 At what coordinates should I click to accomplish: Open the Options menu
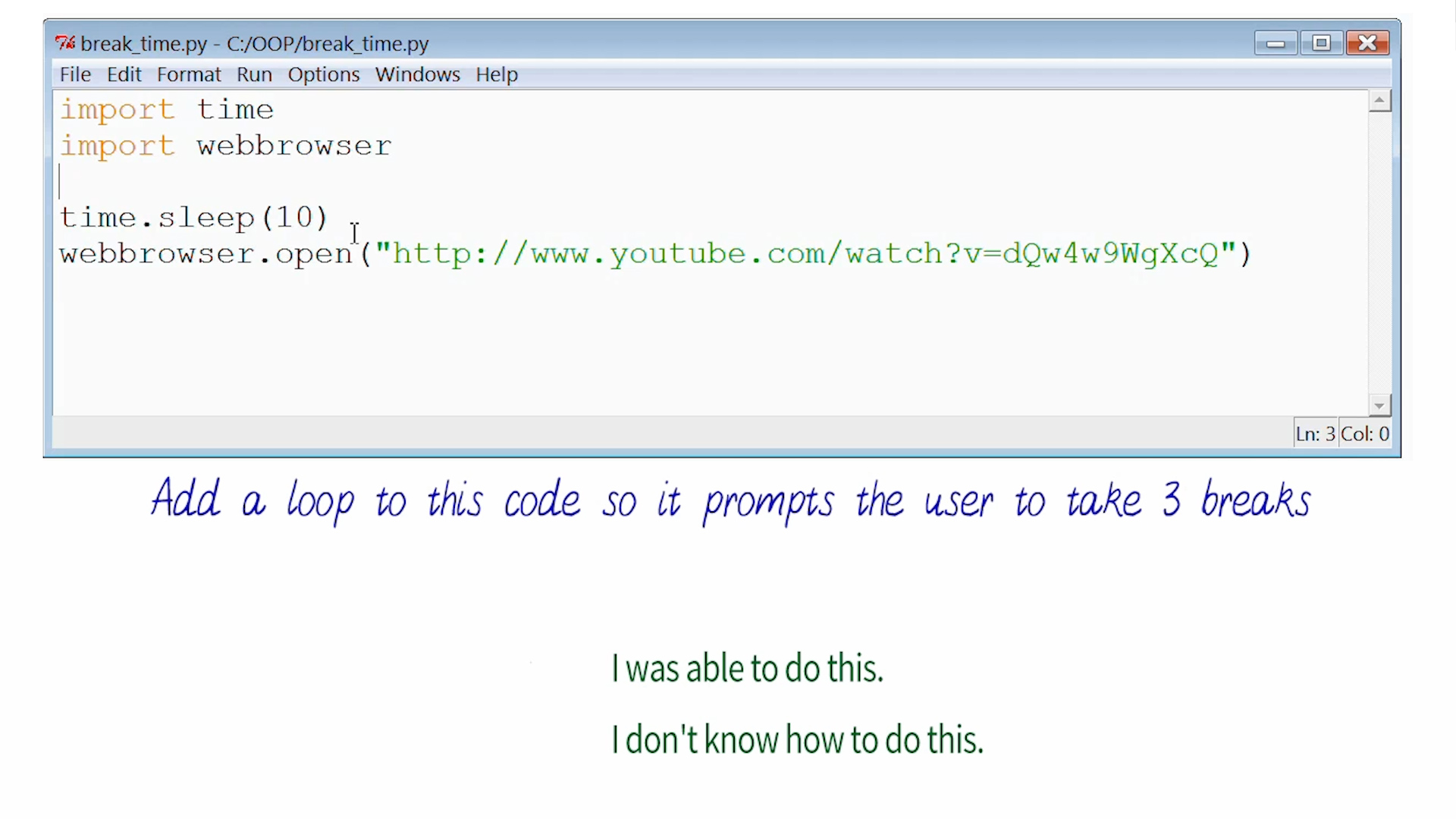[x=323, y=74]
